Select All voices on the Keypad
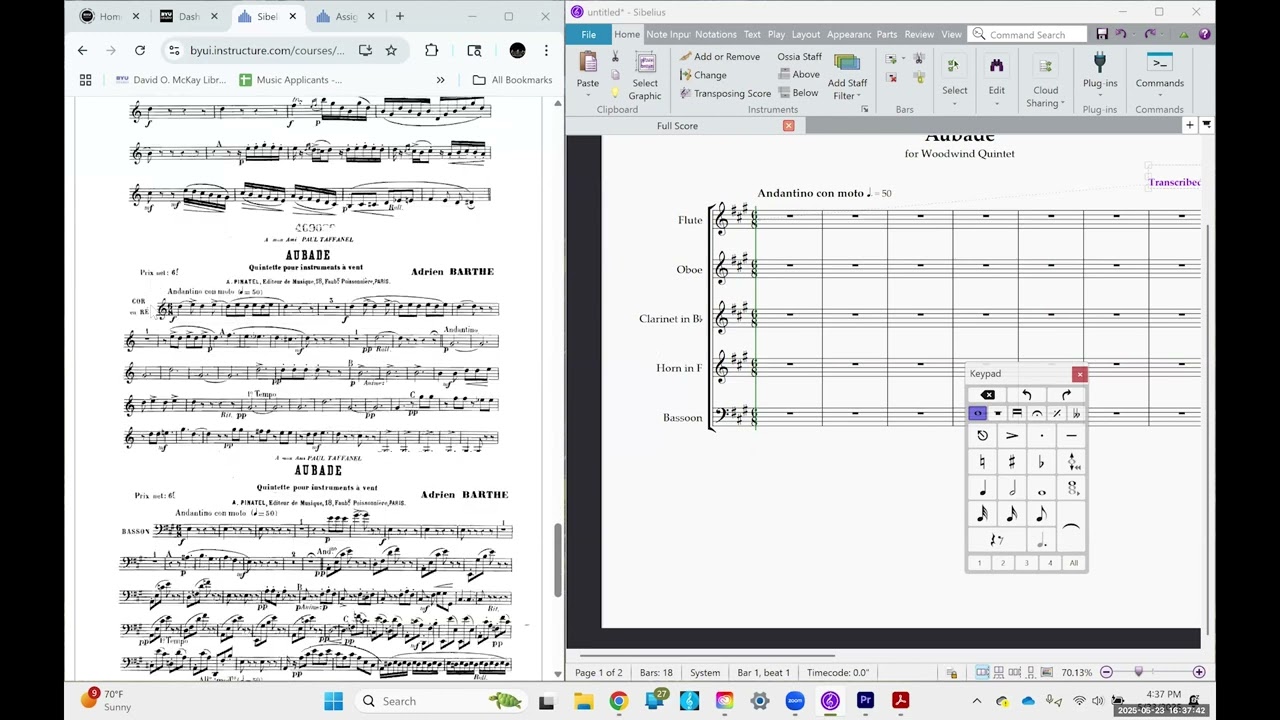This screenshot has width=1280, height=720. tap(1074, 563)
